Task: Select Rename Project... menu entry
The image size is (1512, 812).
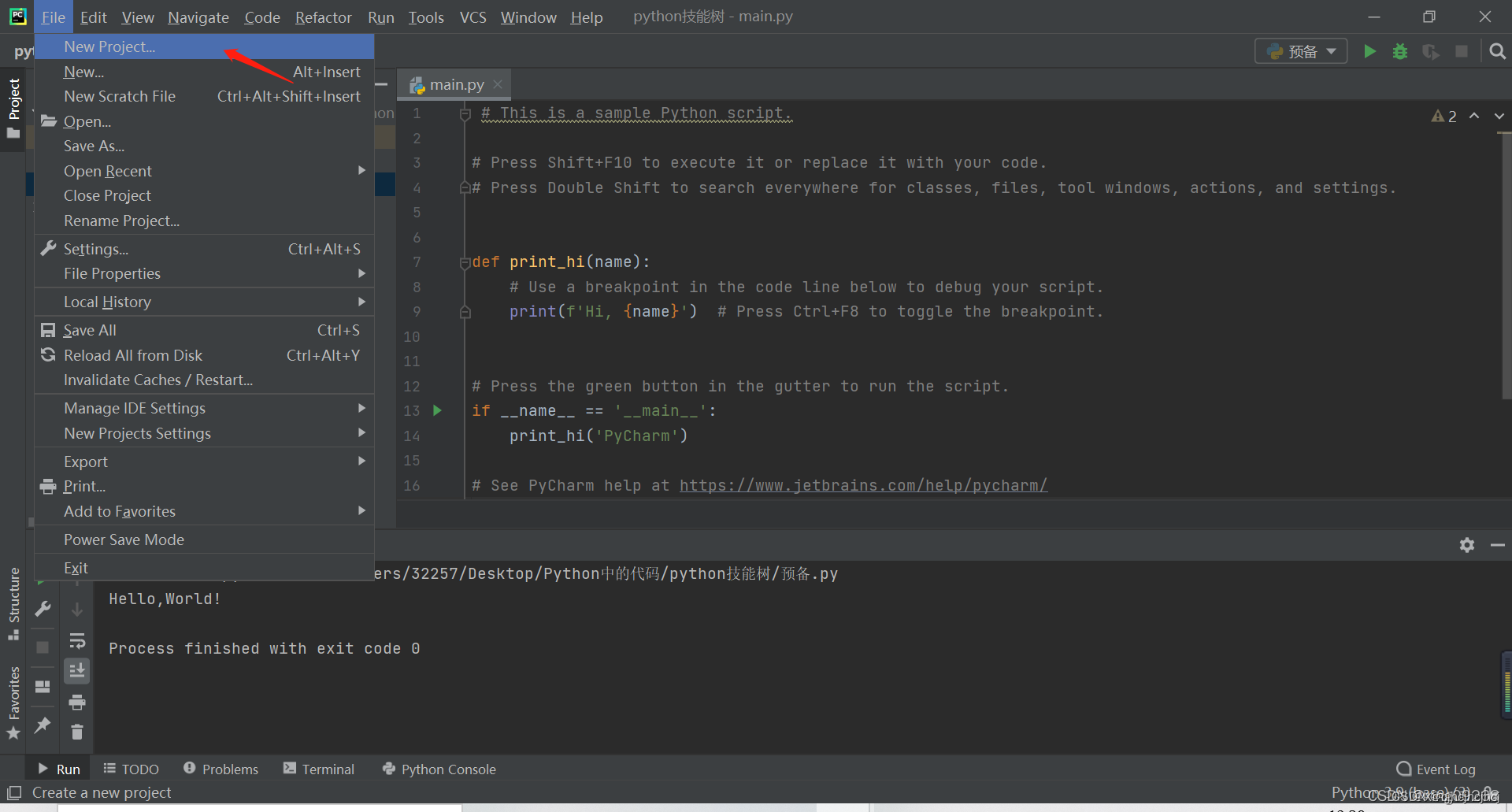Action: click(x=204, y=221)
